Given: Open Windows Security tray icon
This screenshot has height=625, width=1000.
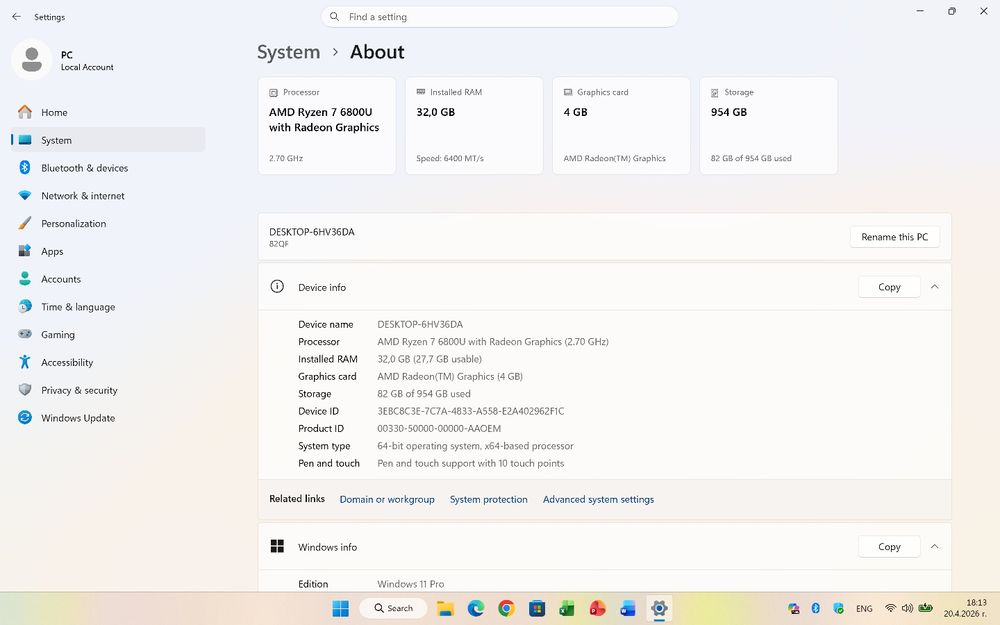Looking at the screenshot, I should tap(838, 608).
